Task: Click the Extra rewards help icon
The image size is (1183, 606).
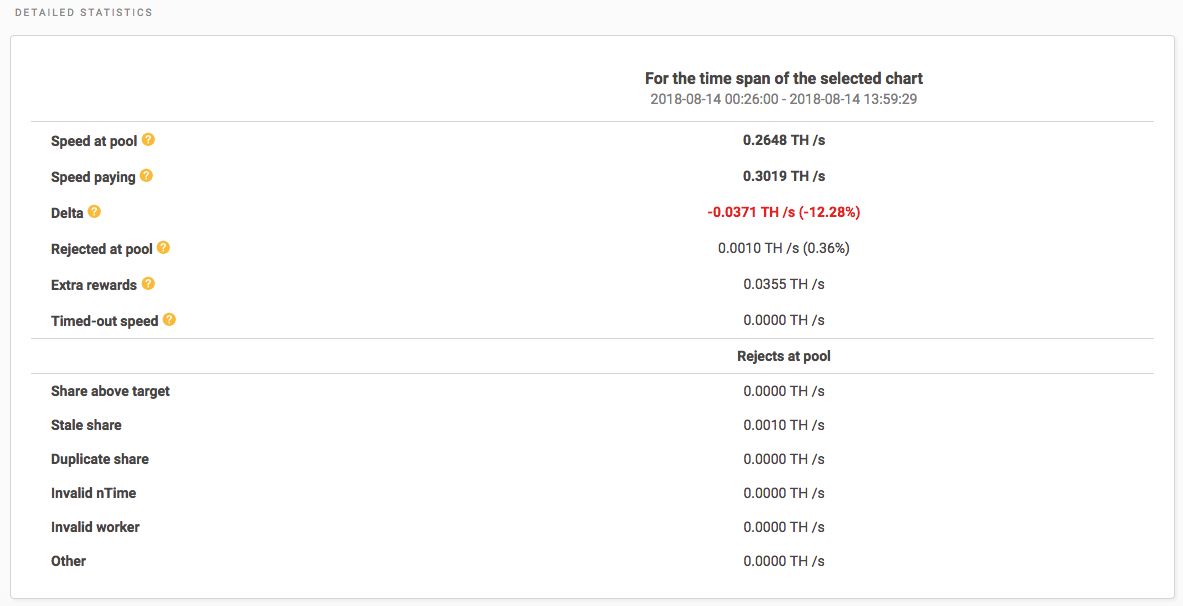Action: 148,284
